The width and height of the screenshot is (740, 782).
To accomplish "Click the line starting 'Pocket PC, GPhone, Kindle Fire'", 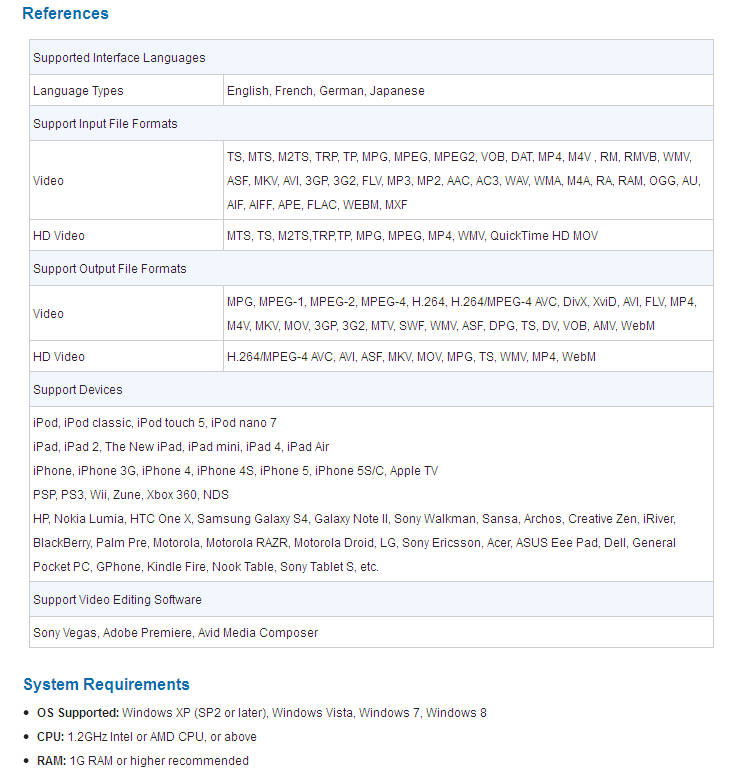I will pos(206,567).
